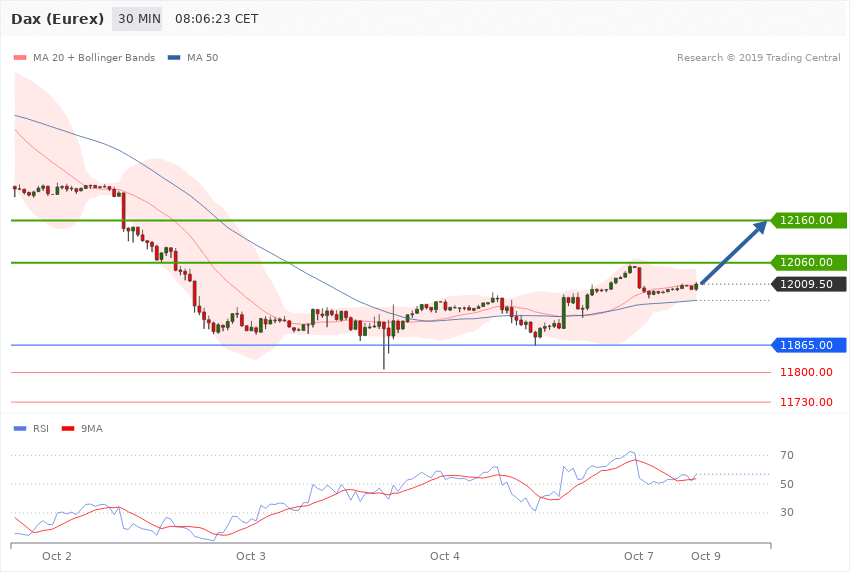This screenshot has width=850, height=576.
Task: Click the 30 MIN timeframe badge
Action: pos(137,19)
